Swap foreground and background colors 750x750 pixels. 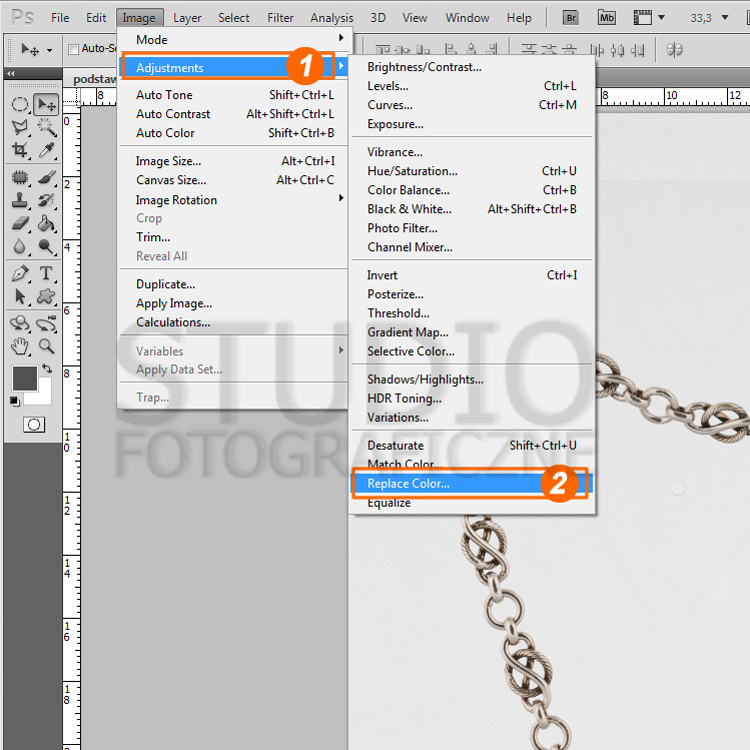coord(47,369)
